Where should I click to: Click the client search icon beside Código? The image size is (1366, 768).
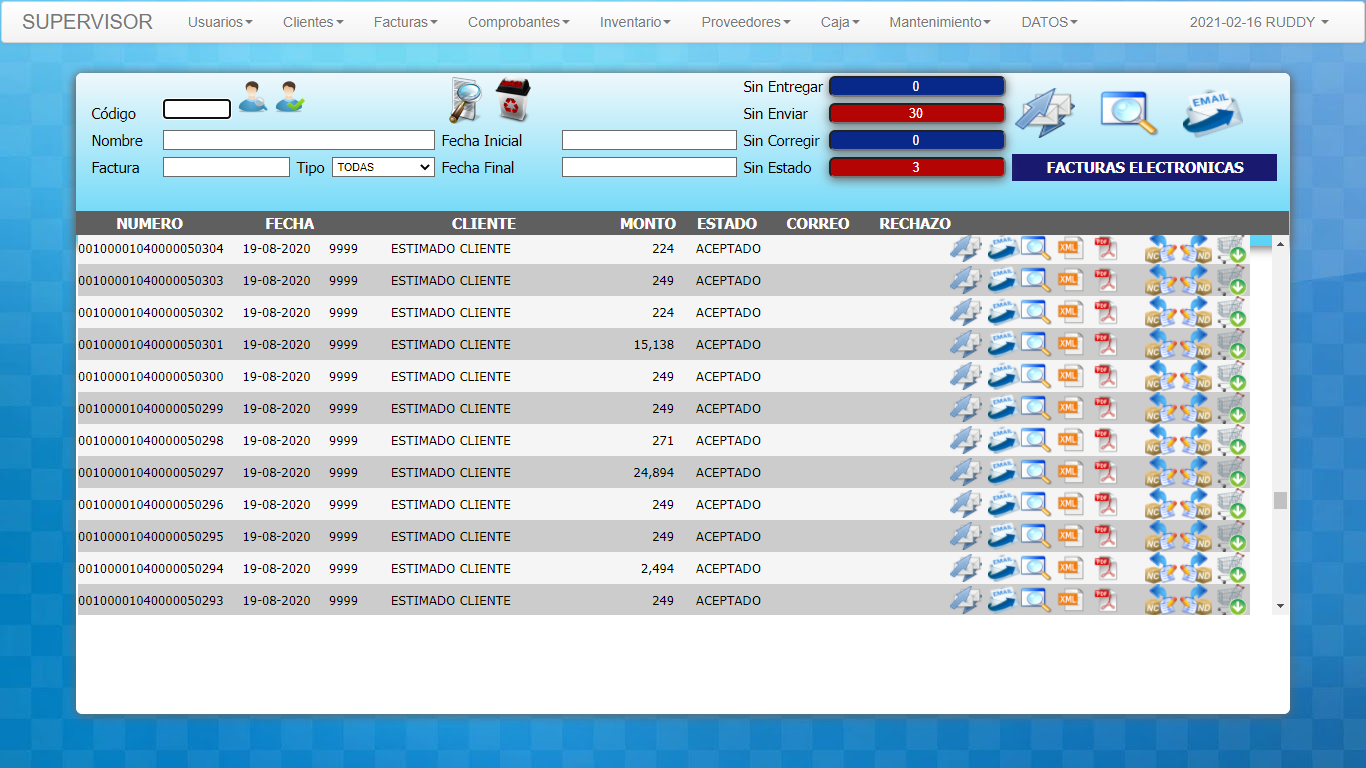[x=252, y=97]
